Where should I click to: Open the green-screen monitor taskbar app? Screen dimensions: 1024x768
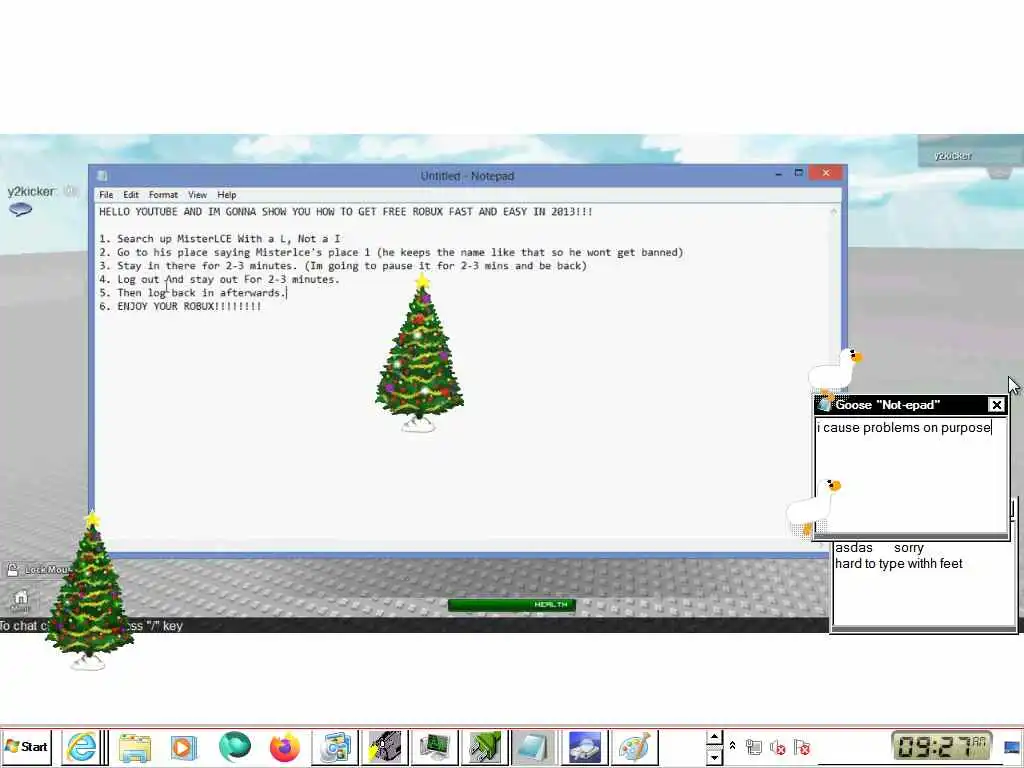(x=435, y=747)
